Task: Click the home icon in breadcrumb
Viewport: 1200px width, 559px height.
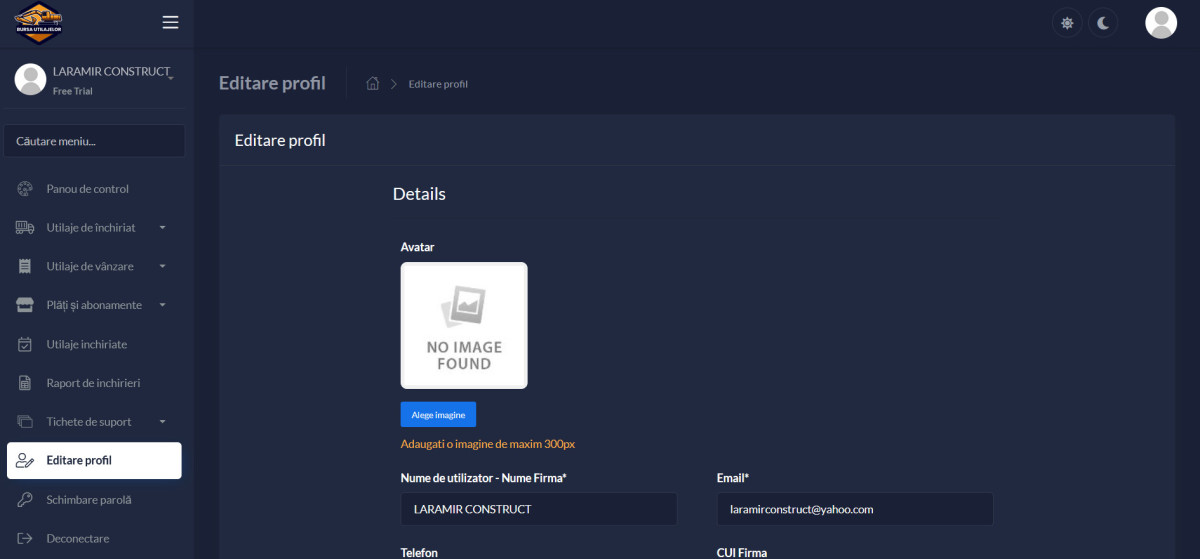Action: [x=373, y=84]
